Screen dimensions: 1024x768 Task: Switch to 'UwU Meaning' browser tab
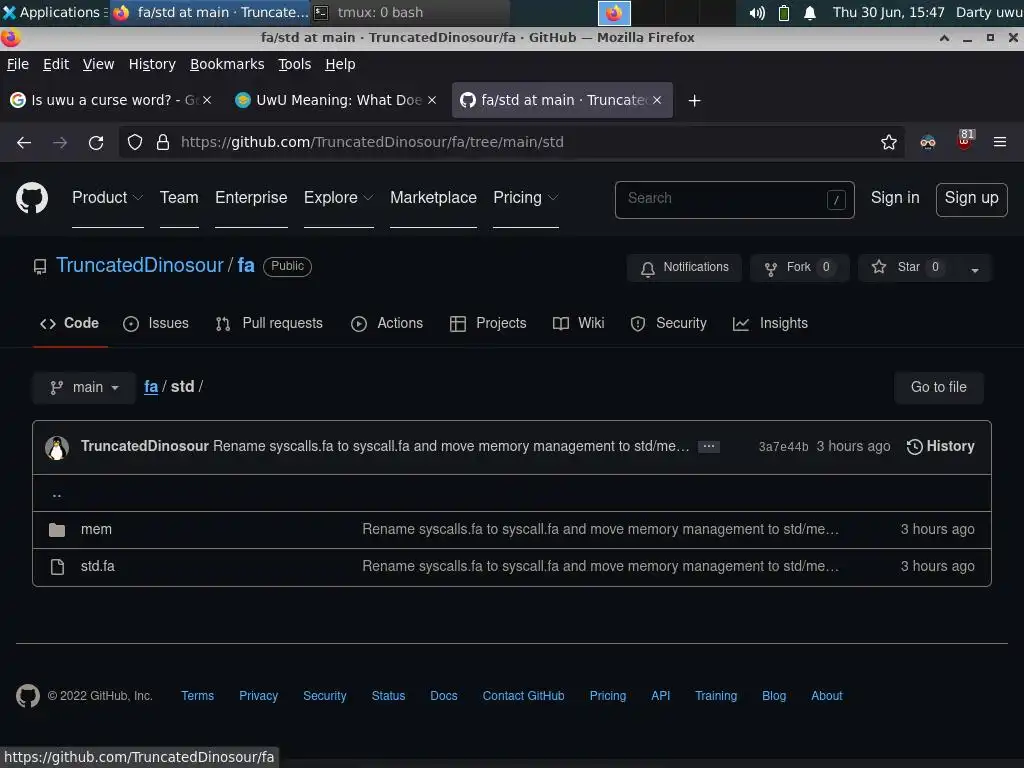(335, 100)
